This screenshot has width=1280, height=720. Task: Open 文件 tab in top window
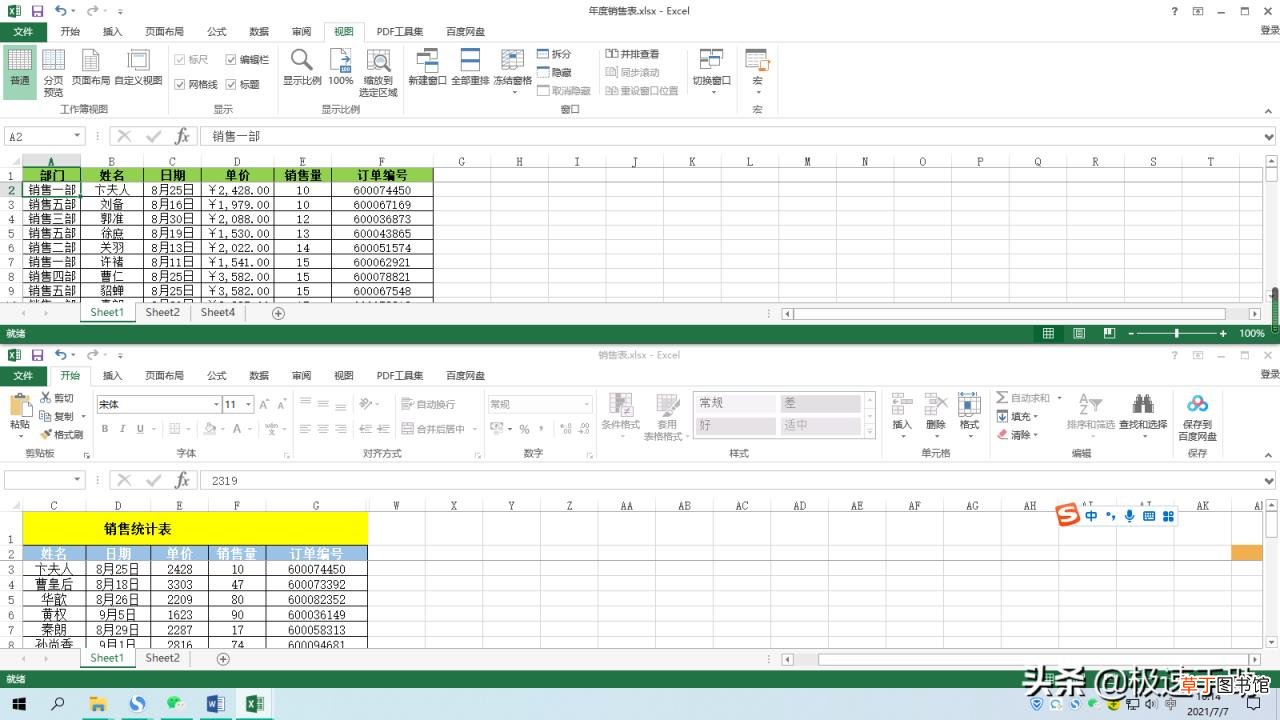[x=23, y=31]
